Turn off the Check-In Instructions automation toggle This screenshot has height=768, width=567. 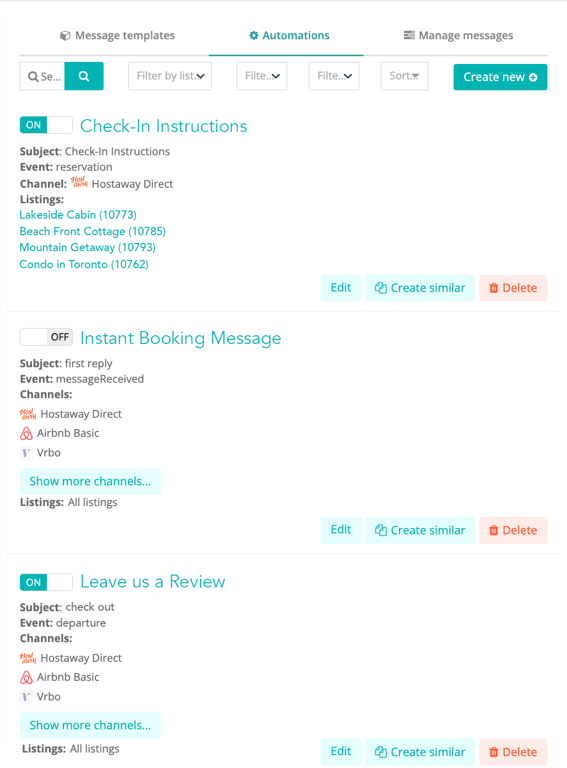pos(46,125)
